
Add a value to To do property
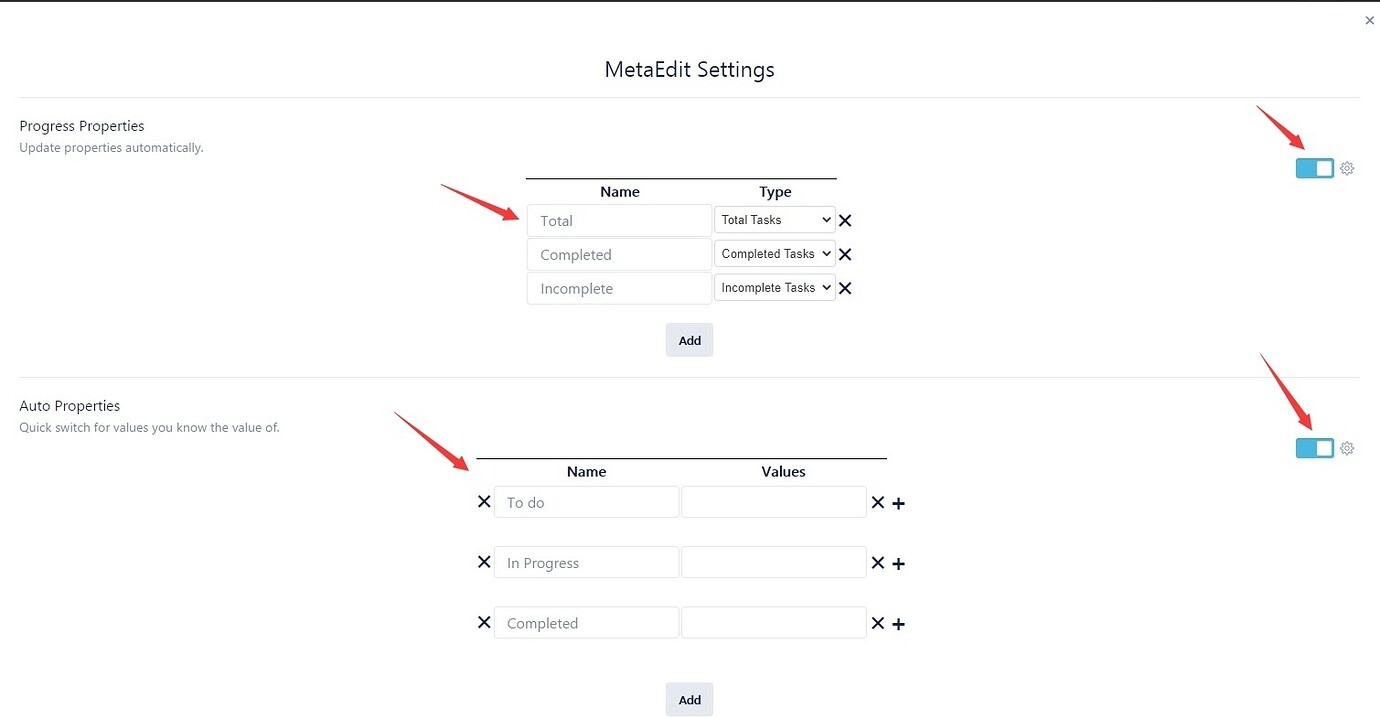(899, 504)
